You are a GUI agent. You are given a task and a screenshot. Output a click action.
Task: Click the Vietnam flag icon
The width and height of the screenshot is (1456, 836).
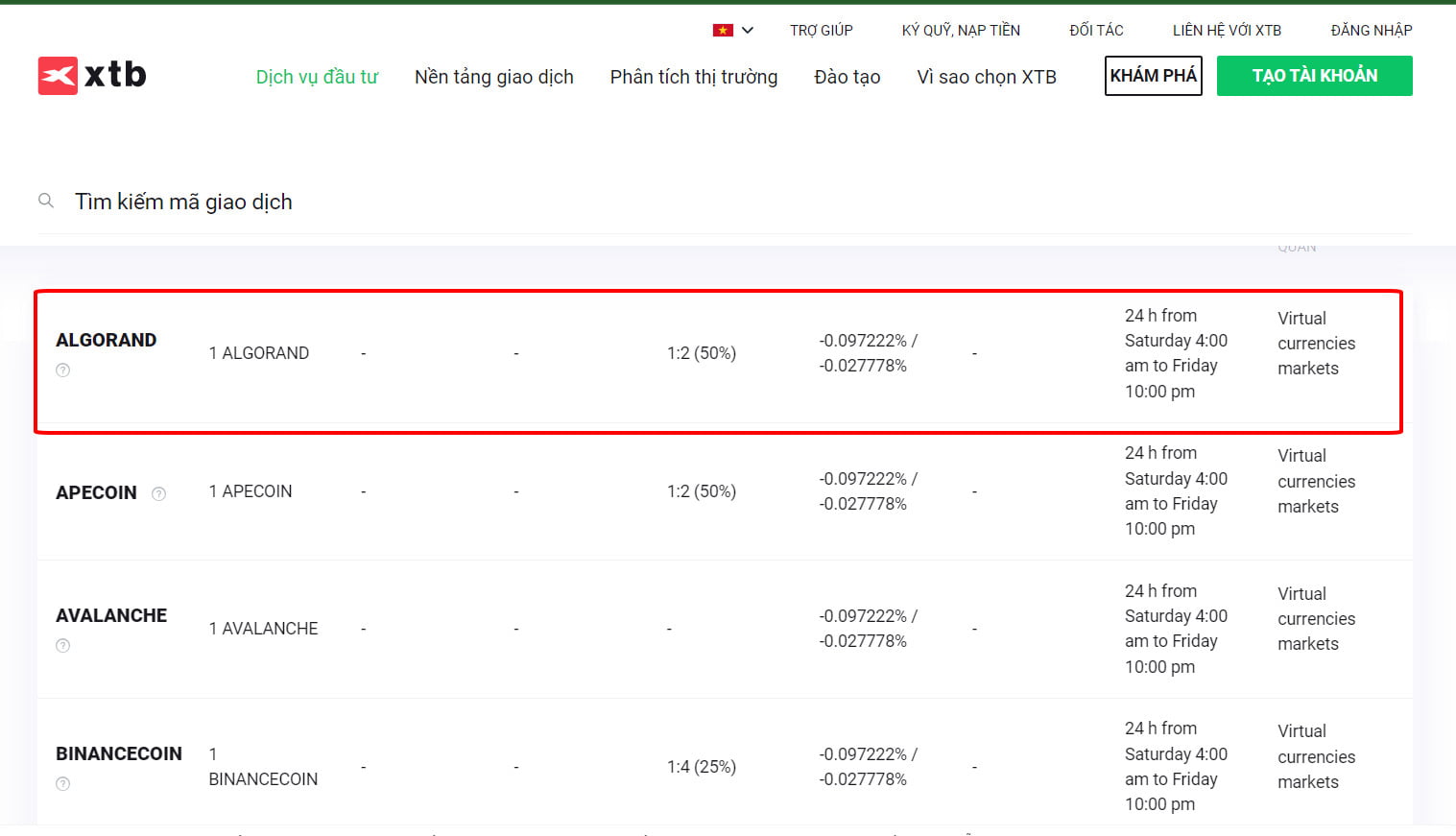point(723,31)
